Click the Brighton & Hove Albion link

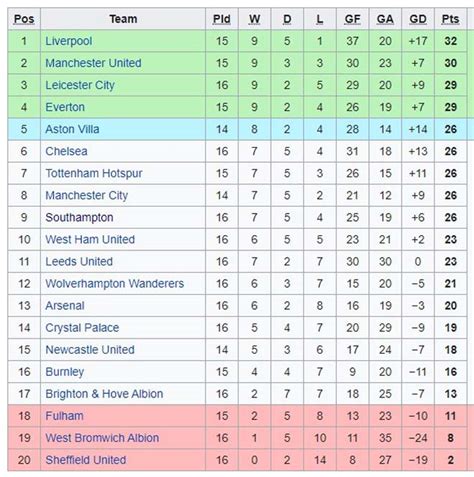click(104, 394)
